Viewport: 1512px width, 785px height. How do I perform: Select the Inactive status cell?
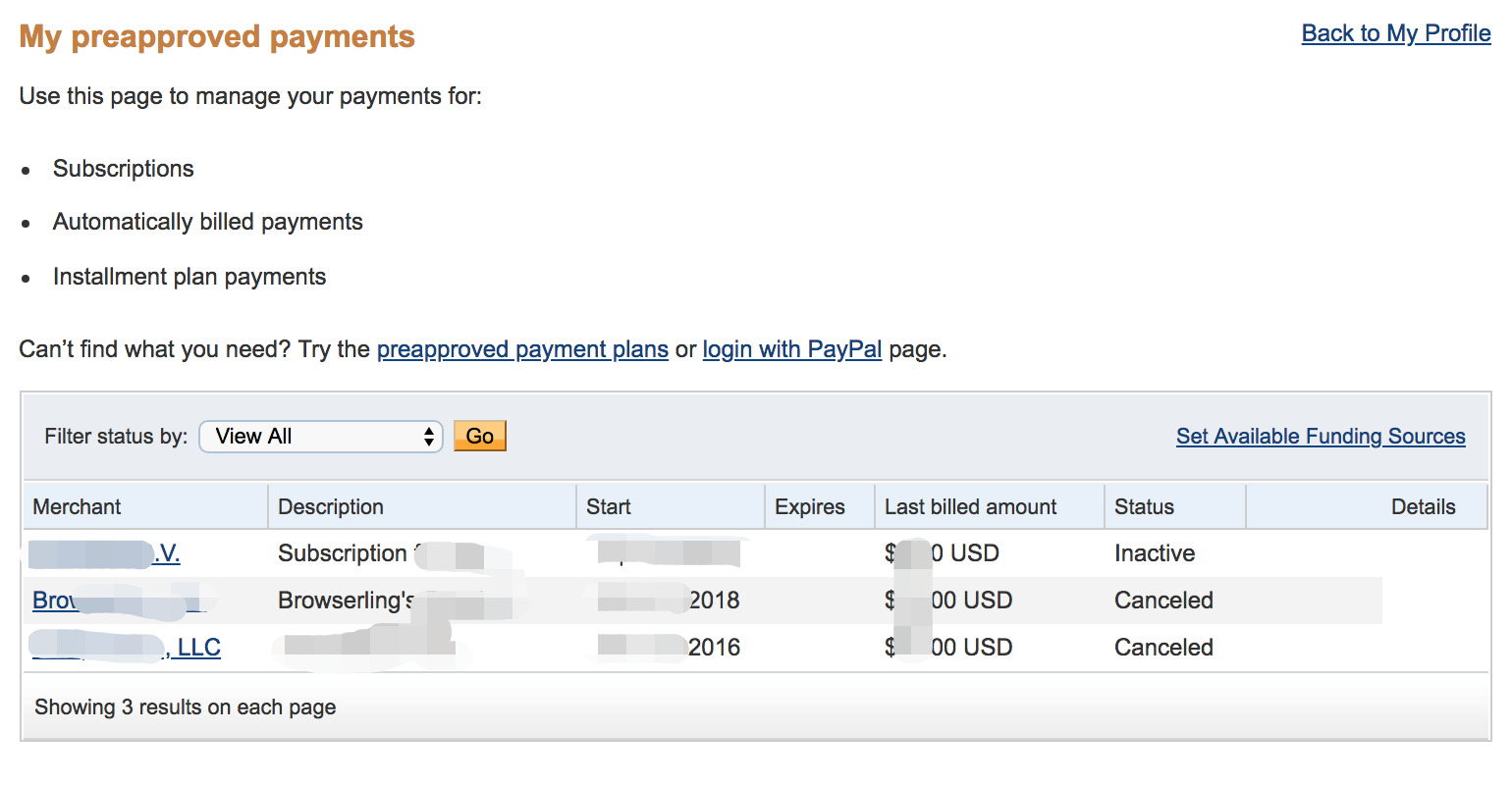1155,553
